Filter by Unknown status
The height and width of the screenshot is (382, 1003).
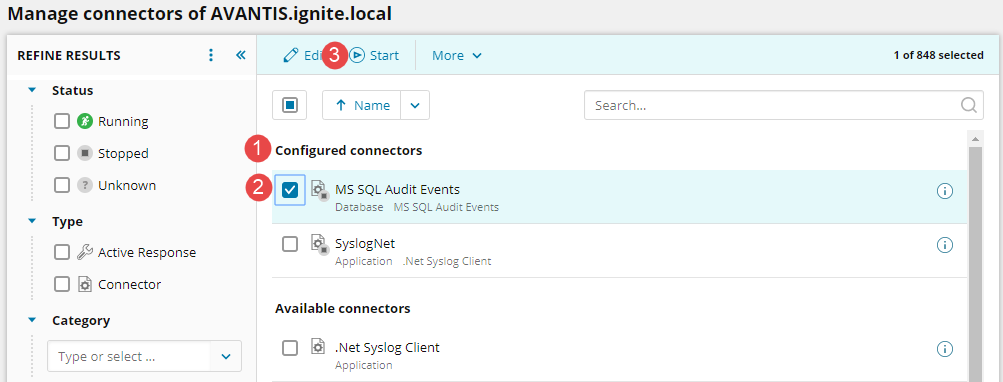[x=61, y=186]
